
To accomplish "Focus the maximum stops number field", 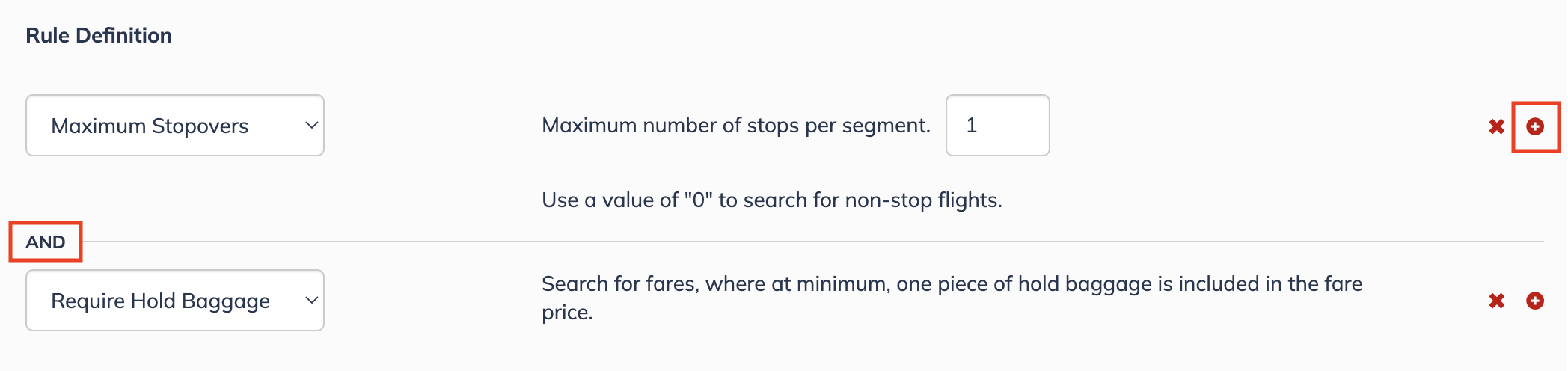I will click(x=997, y=125).
